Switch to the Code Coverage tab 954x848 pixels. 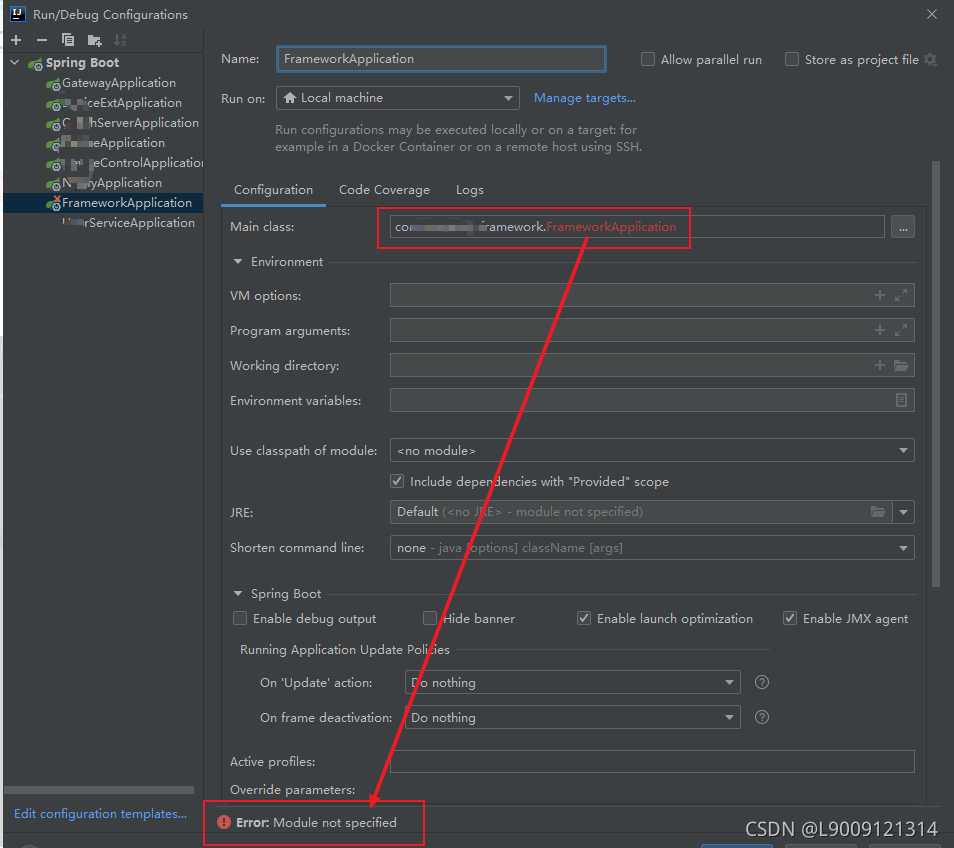(384, 189)
